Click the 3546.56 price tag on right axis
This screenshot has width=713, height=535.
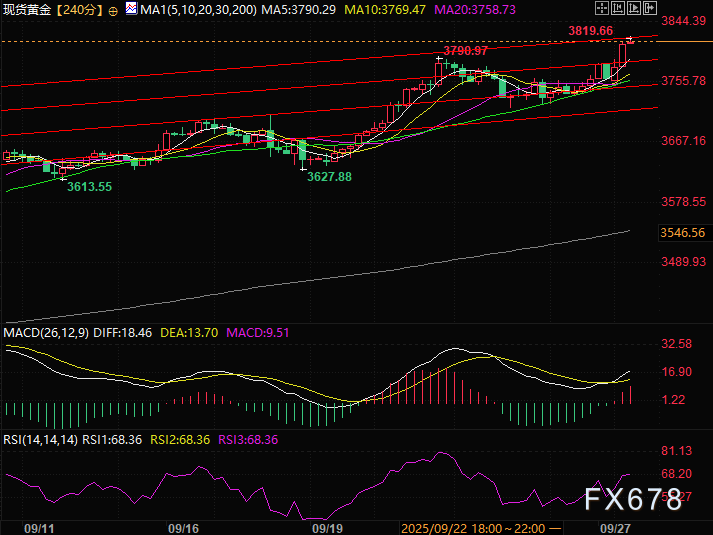click(683, 233)
